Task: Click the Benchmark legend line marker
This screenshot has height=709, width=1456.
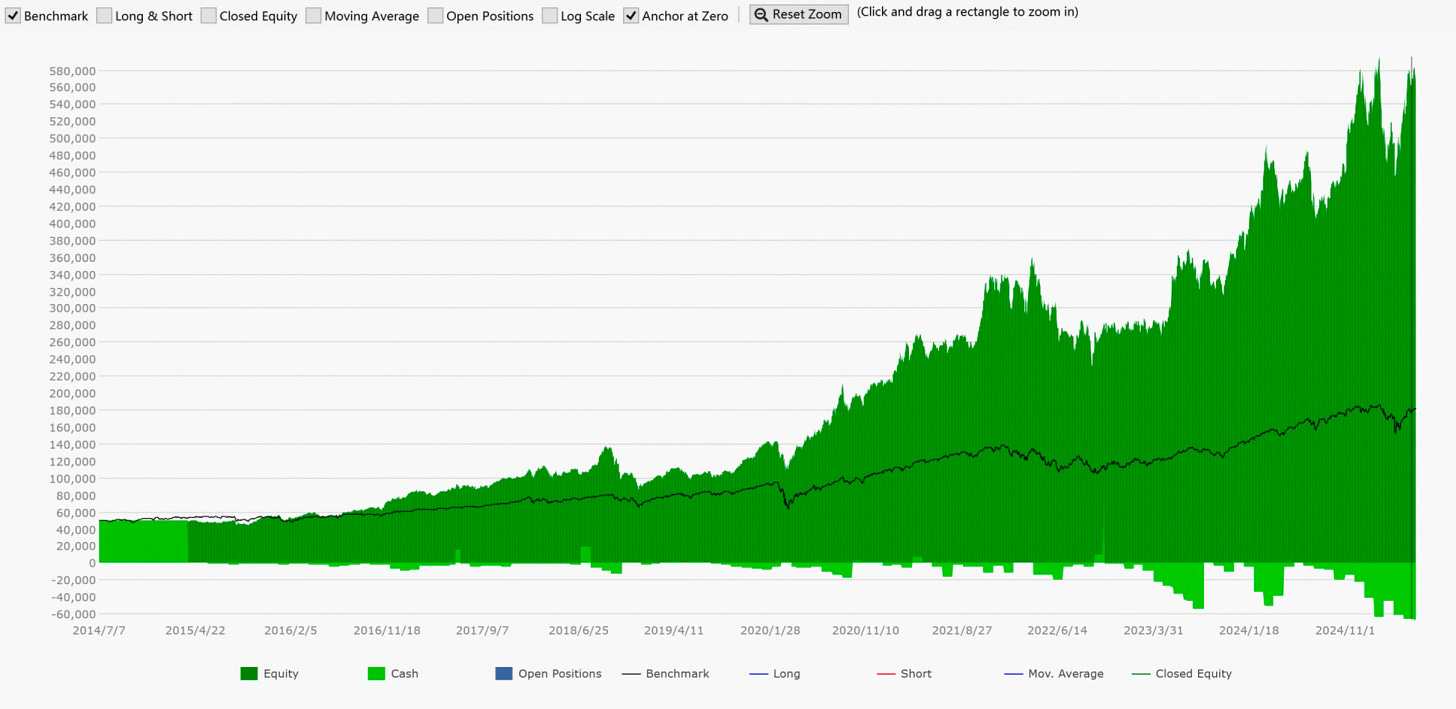Action: point(631,674)
